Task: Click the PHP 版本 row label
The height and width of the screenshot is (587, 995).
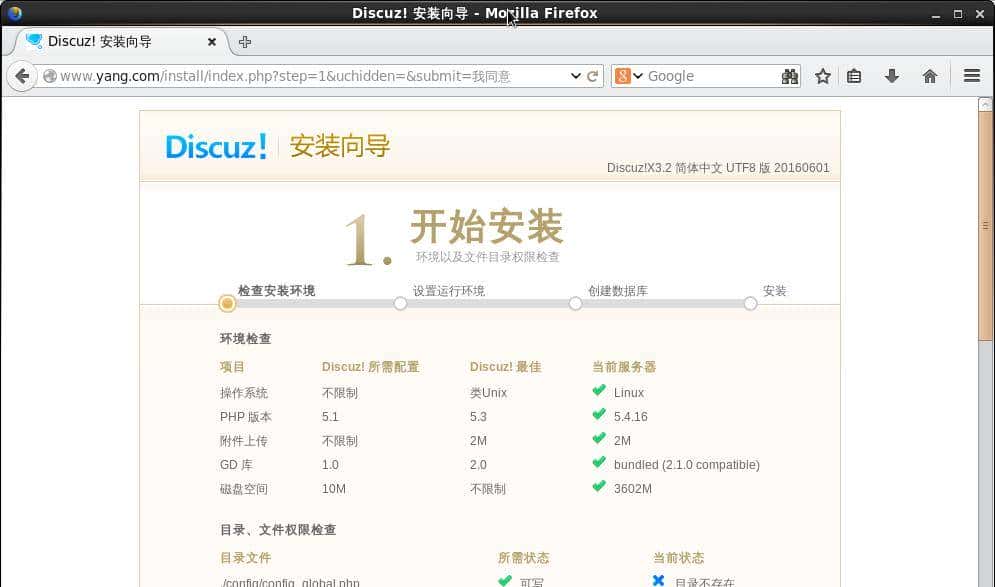Action: point(246,417)
